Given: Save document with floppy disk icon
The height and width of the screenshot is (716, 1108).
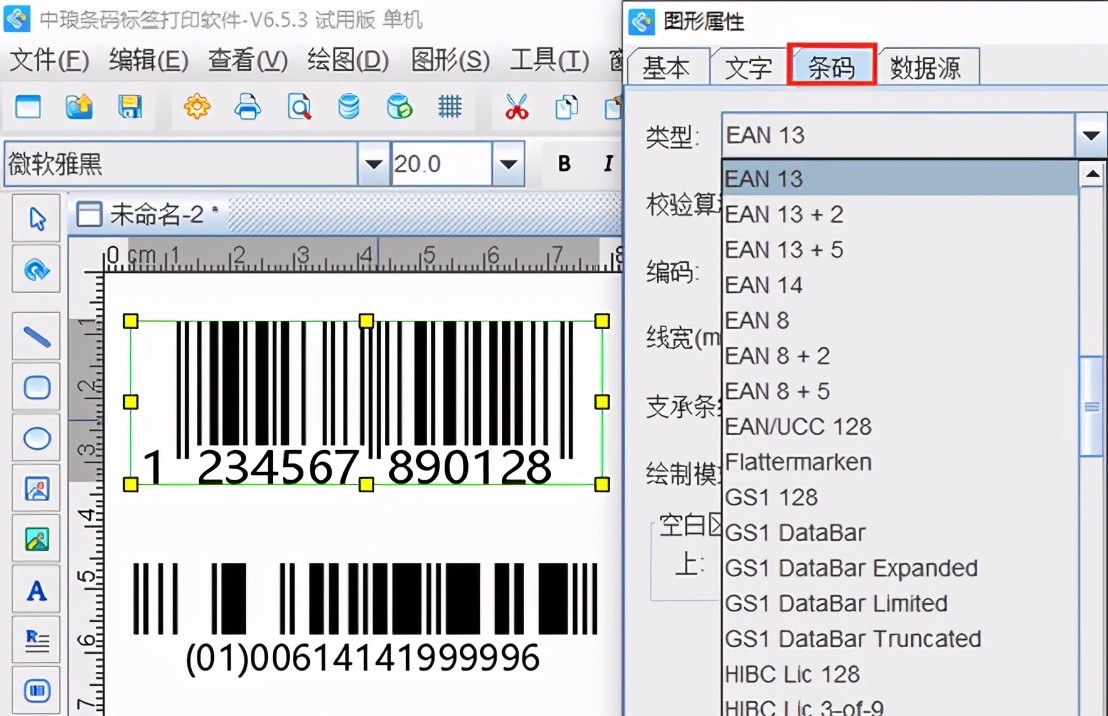Looking at the screenshot, I should (x=130, y=107).
